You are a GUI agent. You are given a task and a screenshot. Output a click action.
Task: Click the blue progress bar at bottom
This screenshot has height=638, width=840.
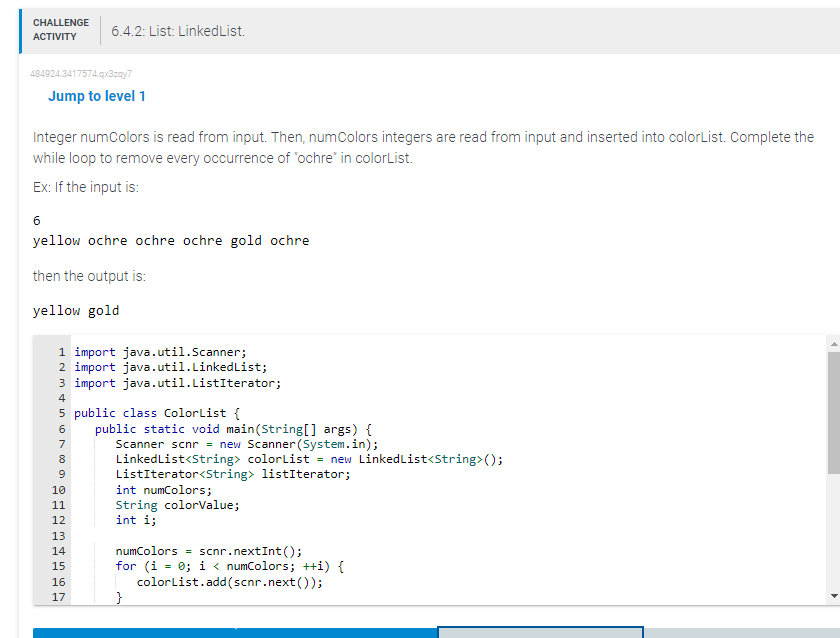pyautogui.click(x=230, y=631)
